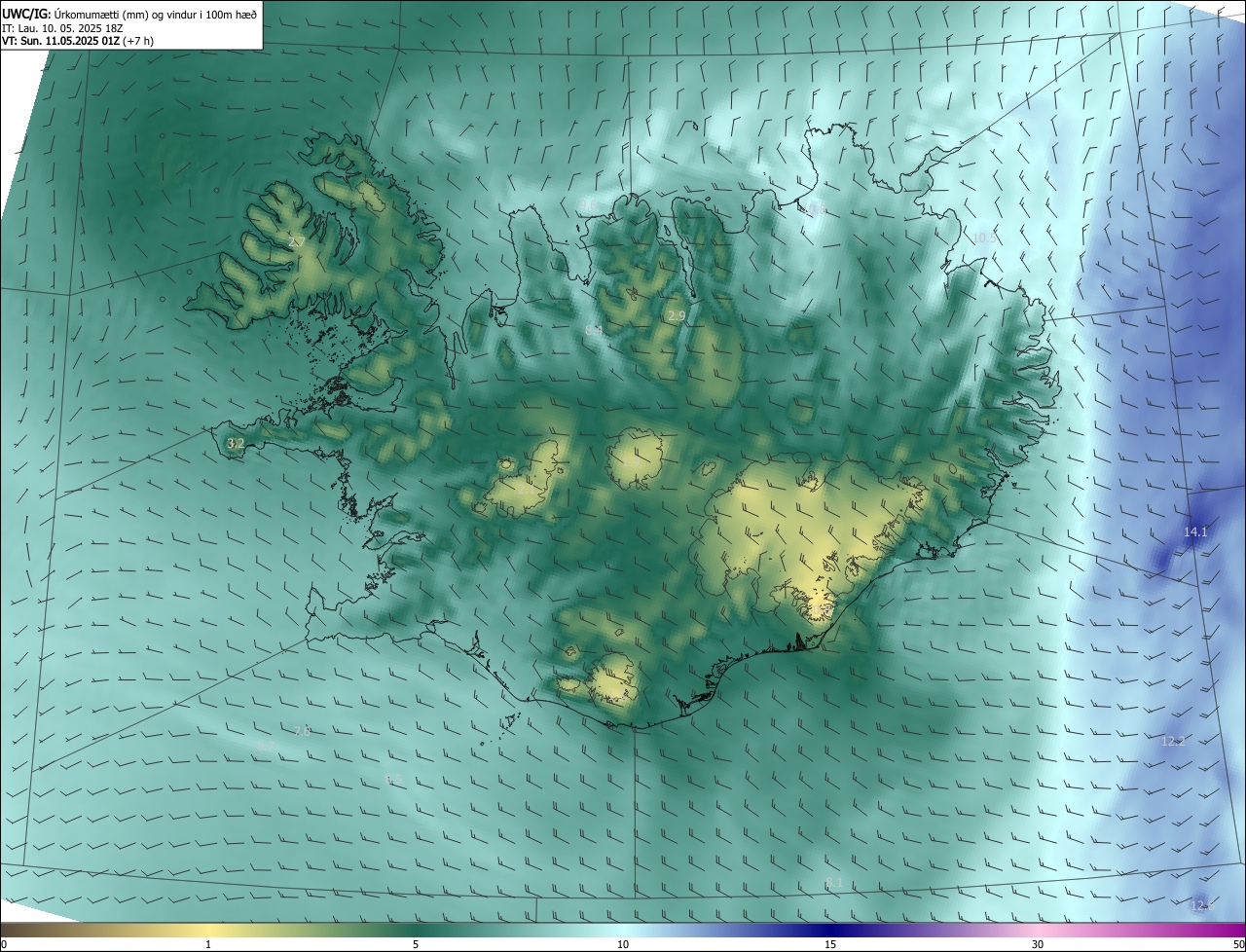Click the 8.5 value label offshore southwest
1246x952 pixels.
[393, 779]
